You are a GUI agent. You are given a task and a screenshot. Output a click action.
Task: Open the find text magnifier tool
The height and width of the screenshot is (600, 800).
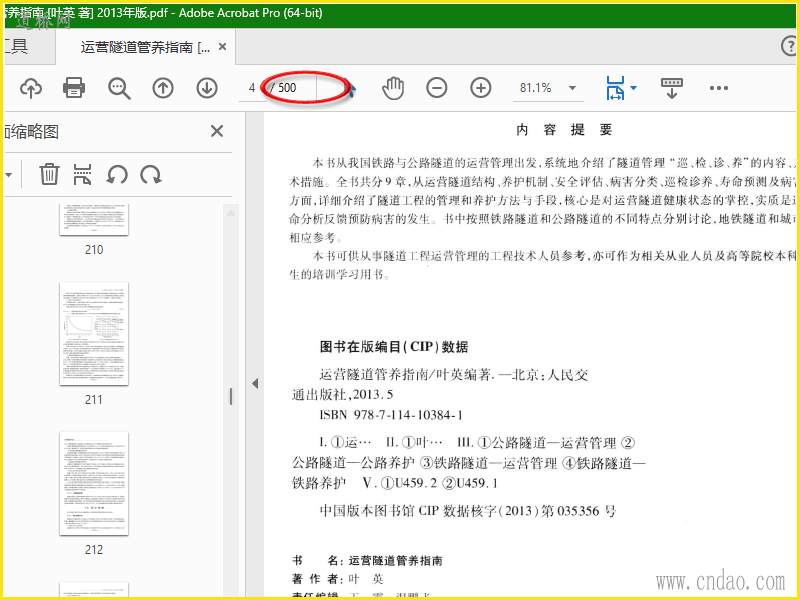119,88
